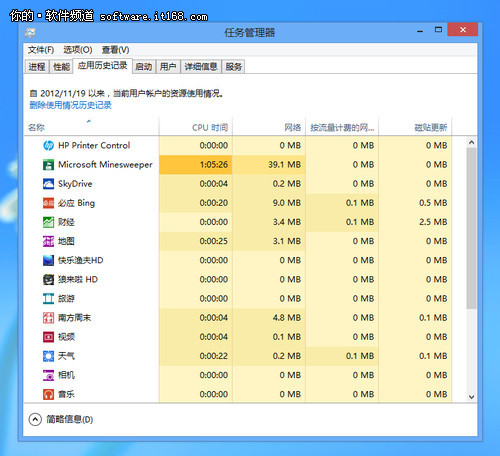Click the 0:00:20 Bing CPU time

[214, 203]
